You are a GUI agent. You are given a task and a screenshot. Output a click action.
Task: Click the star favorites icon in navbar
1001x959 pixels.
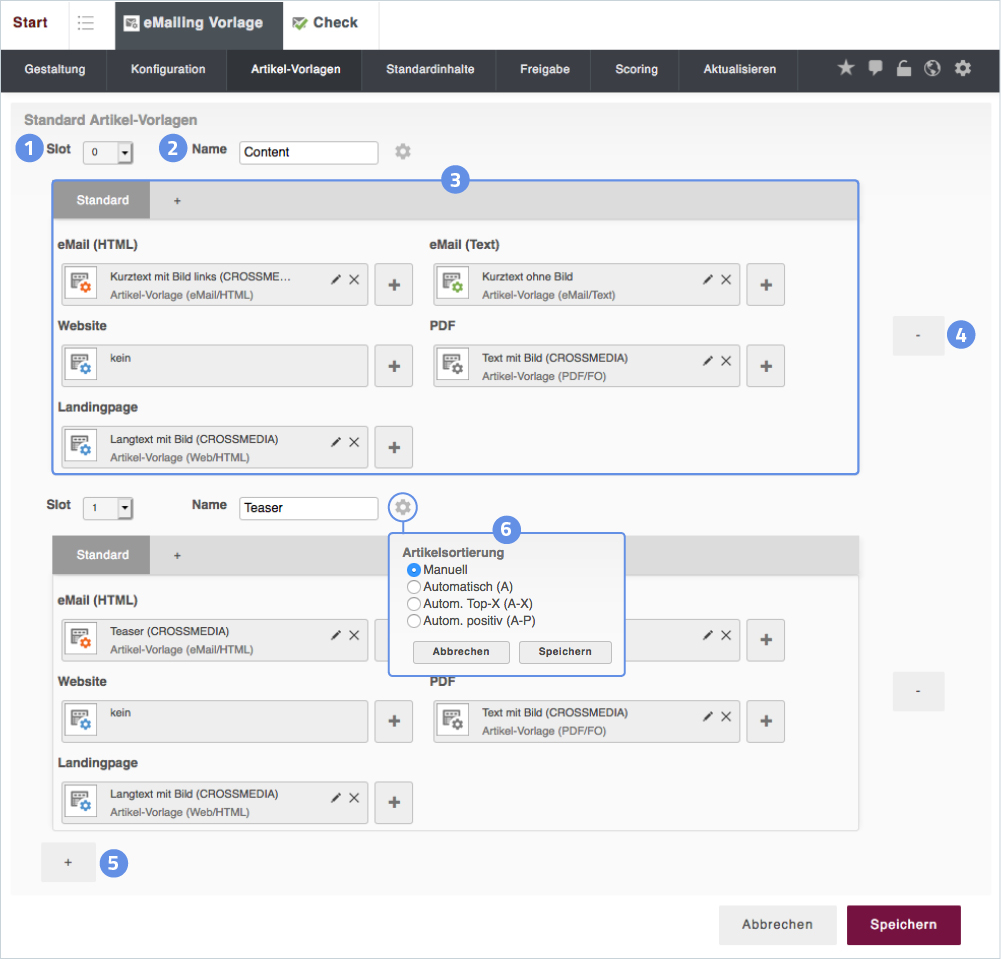point(846,68)
